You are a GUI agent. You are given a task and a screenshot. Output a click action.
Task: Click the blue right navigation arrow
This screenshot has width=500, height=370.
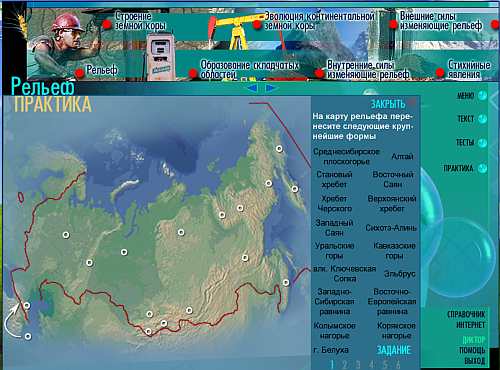(271, 88)
